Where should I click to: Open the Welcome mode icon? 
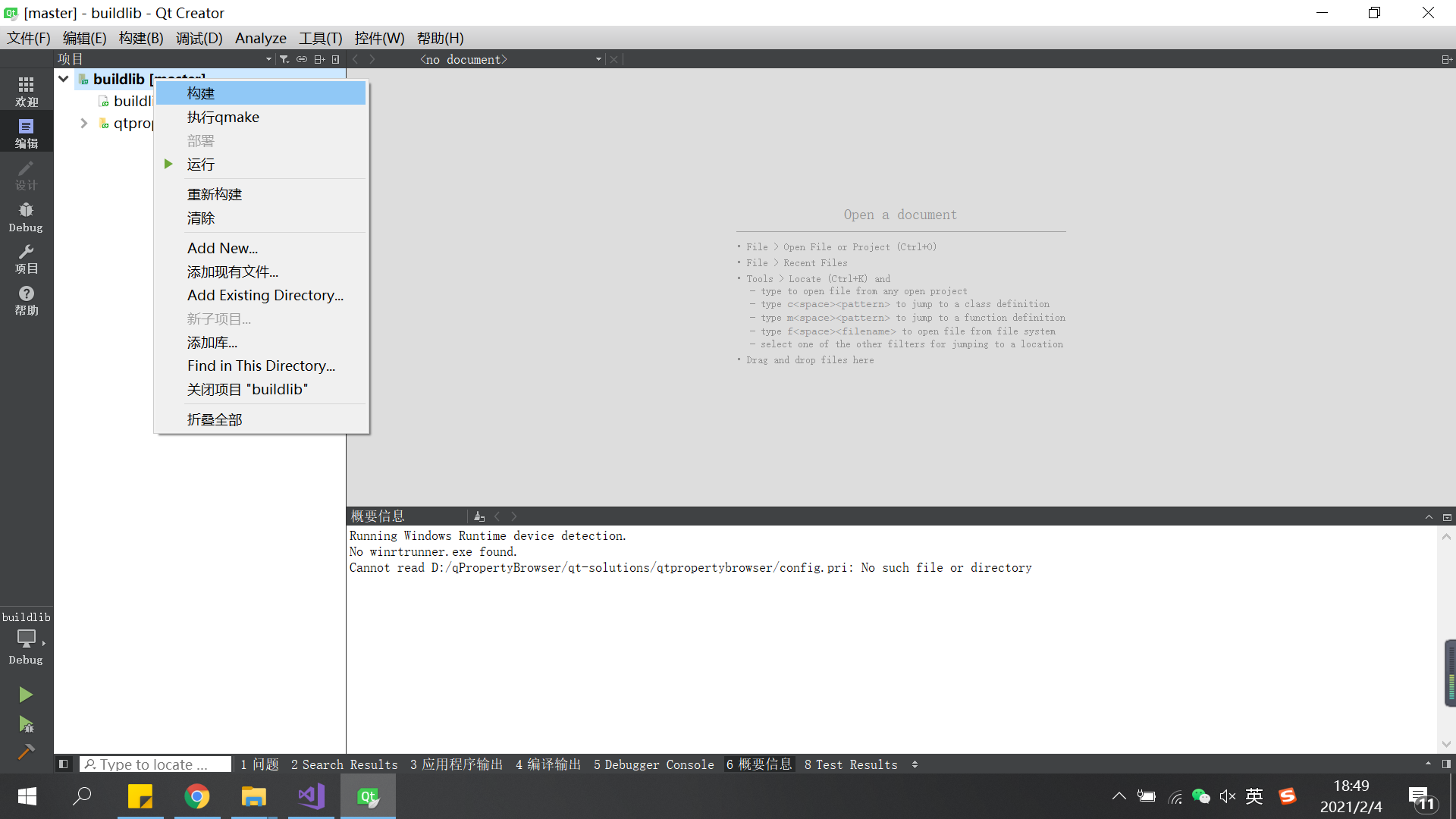(x=26, y=91)
